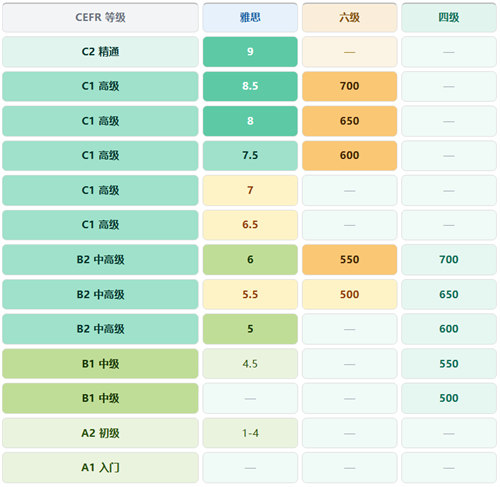The height and width of the screenshot is (487, 500).
Task: Click "B2 中高级" in the 雅思 6 row
Action: tap(100, 260)
